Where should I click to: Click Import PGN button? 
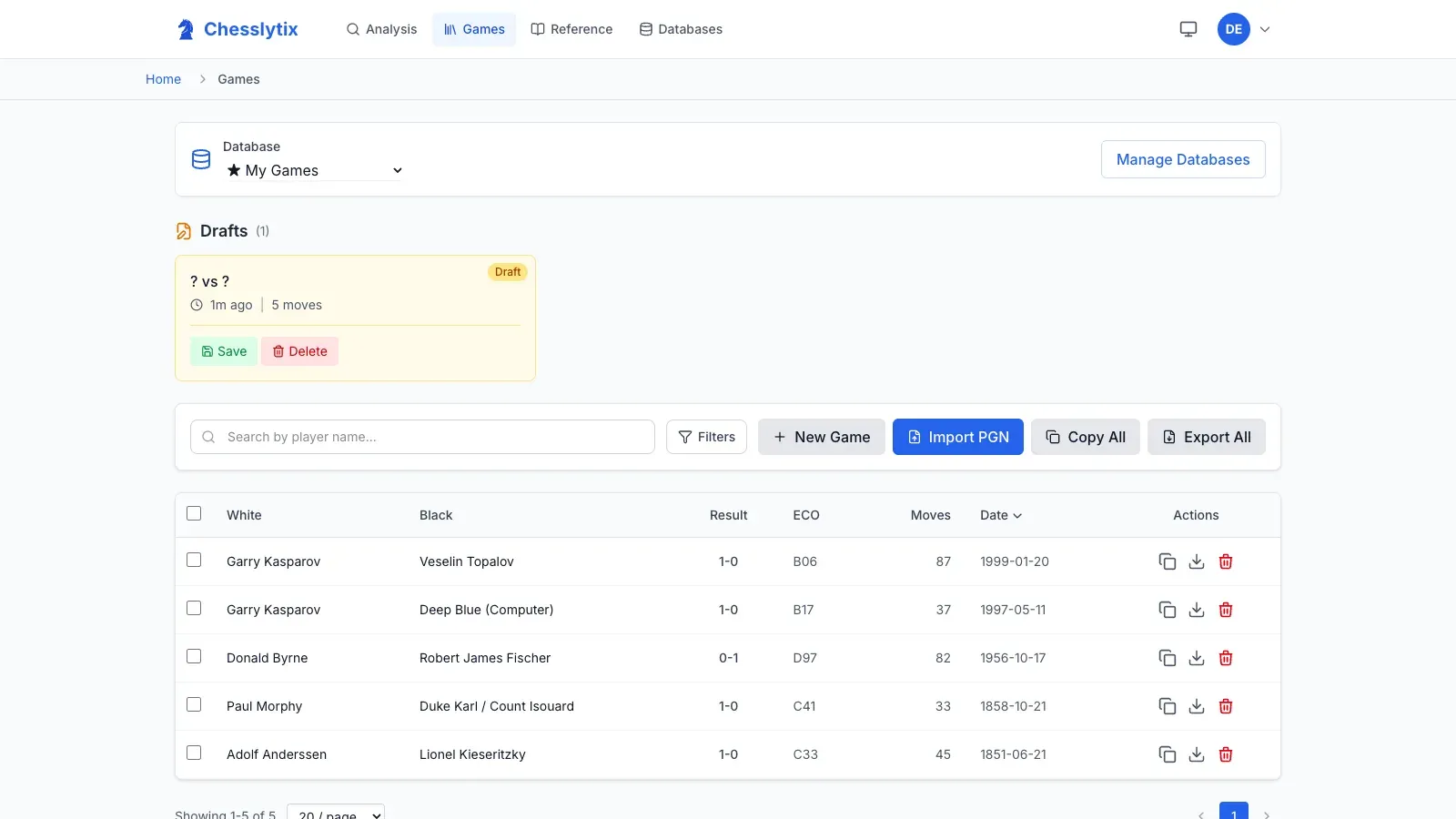coord(958,437)
